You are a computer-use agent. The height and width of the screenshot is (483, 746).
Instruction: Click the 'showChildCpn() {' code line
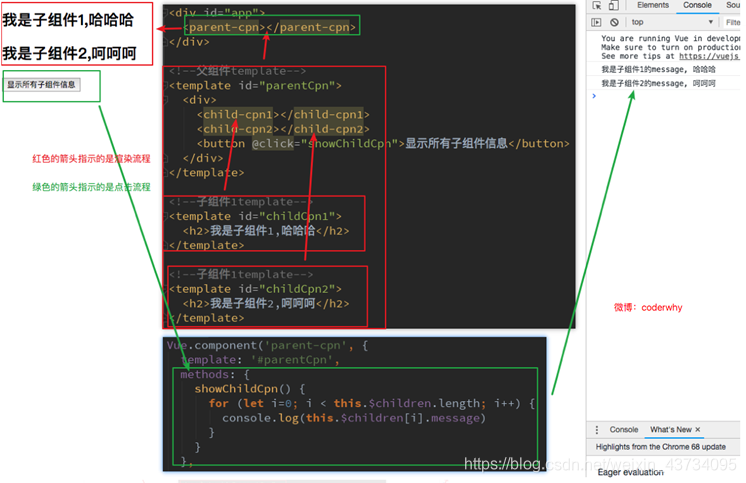click(249, 389)
